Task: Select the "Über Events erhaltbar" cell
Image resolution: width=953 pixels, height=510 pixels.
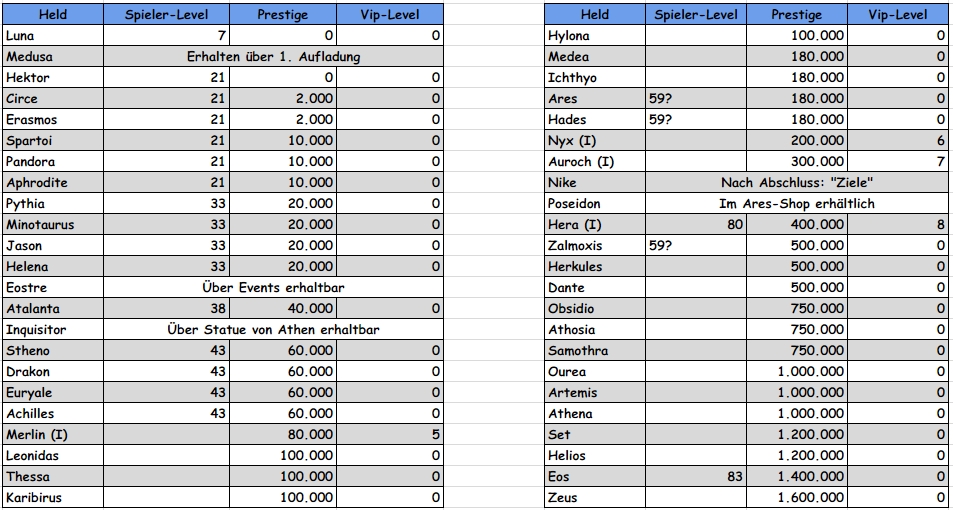Action: point(273,288)
